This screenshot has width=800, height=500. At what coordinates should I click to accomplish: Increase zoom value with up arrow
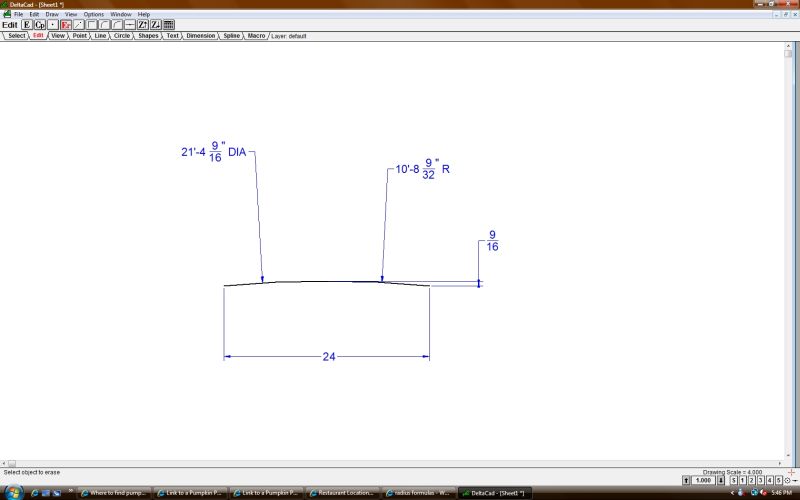pos(686,481)
